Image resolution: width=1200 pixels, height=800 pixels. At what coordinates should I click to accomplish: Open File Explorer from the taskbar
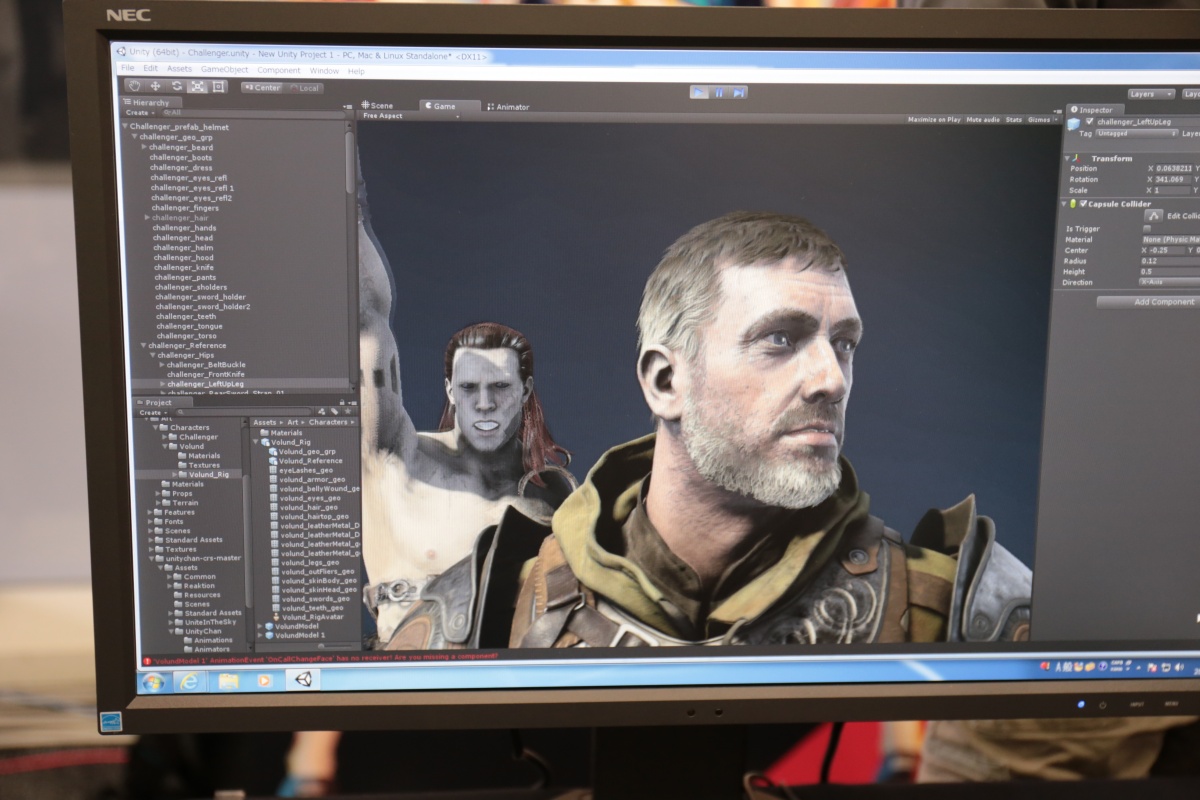(228, 681)
